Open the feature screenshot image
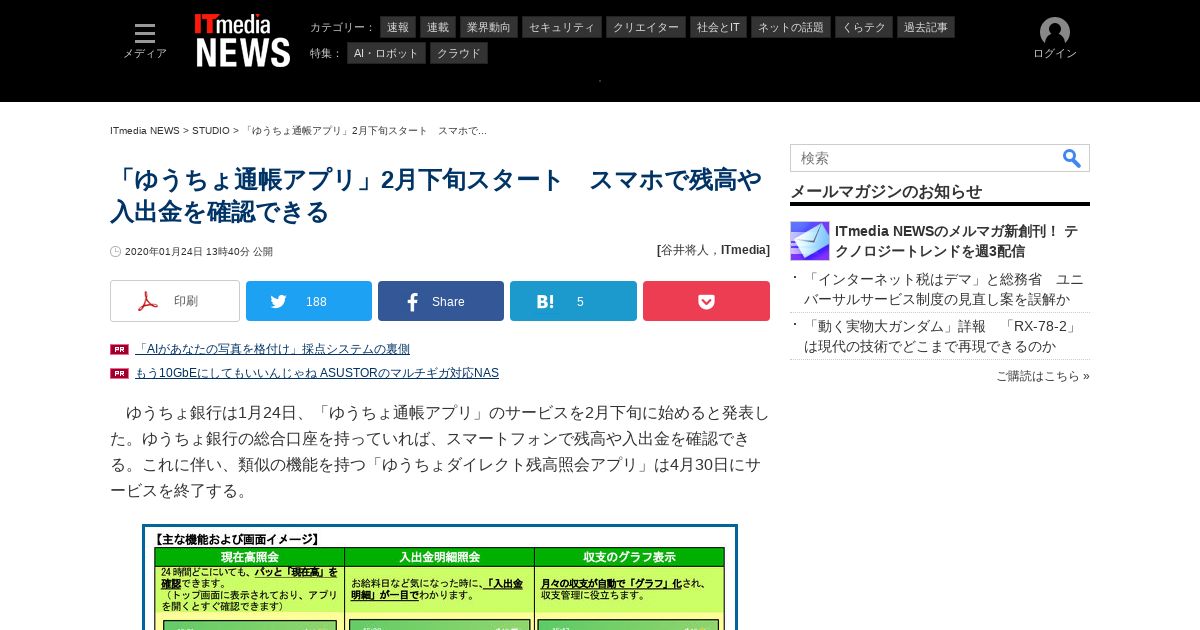The height and width of the screenshot is (630, 1200). (x=440, y=577)
